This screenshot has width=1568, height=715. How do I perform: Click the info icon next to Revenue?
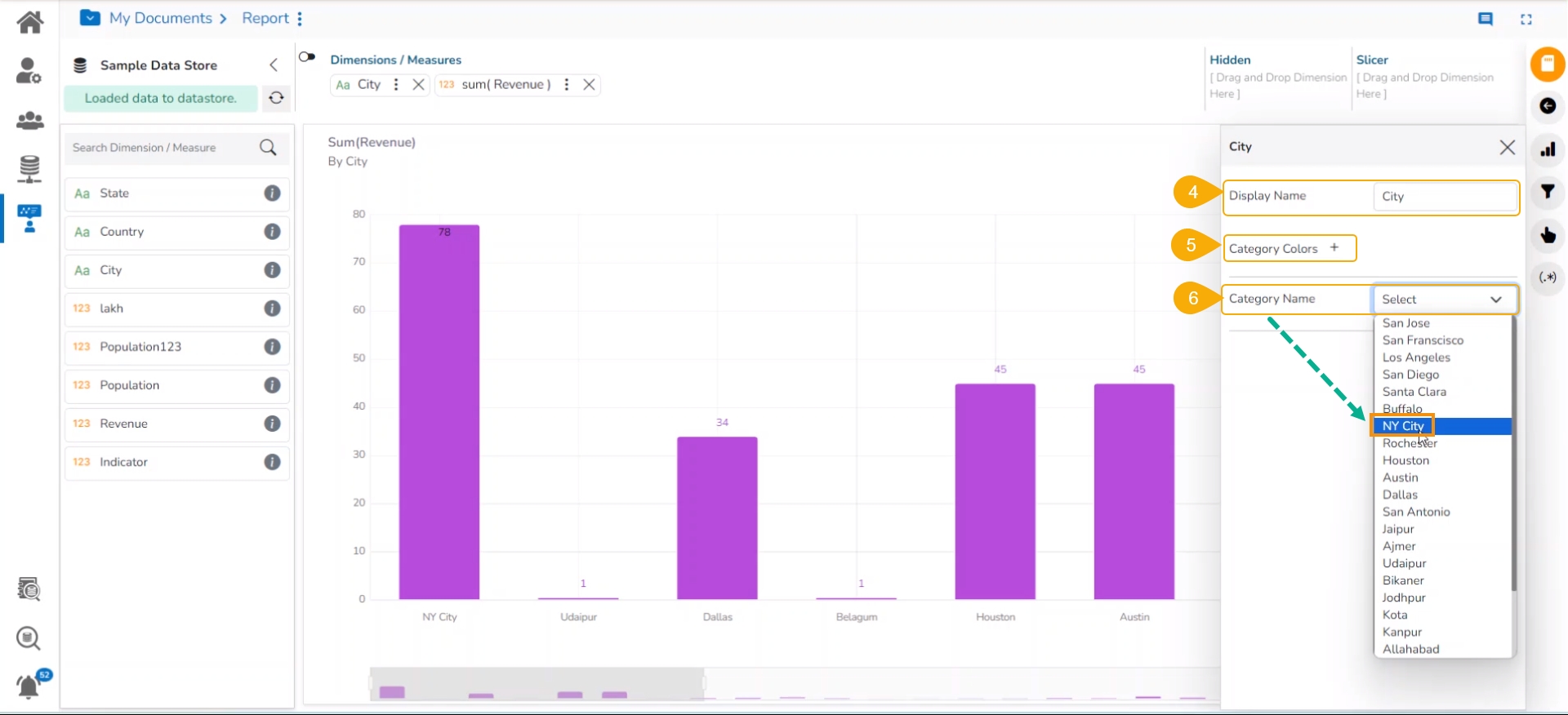[x=272, y=424]
